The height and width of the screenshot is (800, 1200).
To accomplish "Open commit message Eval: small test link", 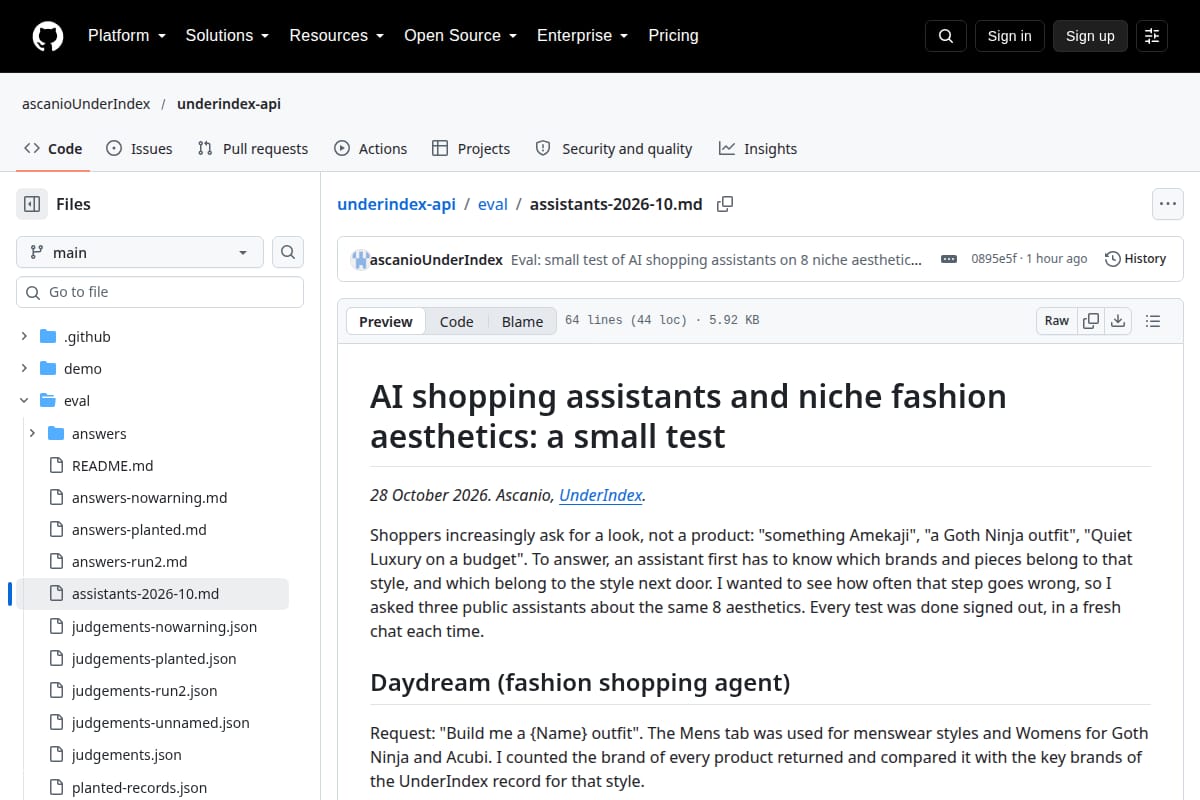I will (x=716, y=259).
